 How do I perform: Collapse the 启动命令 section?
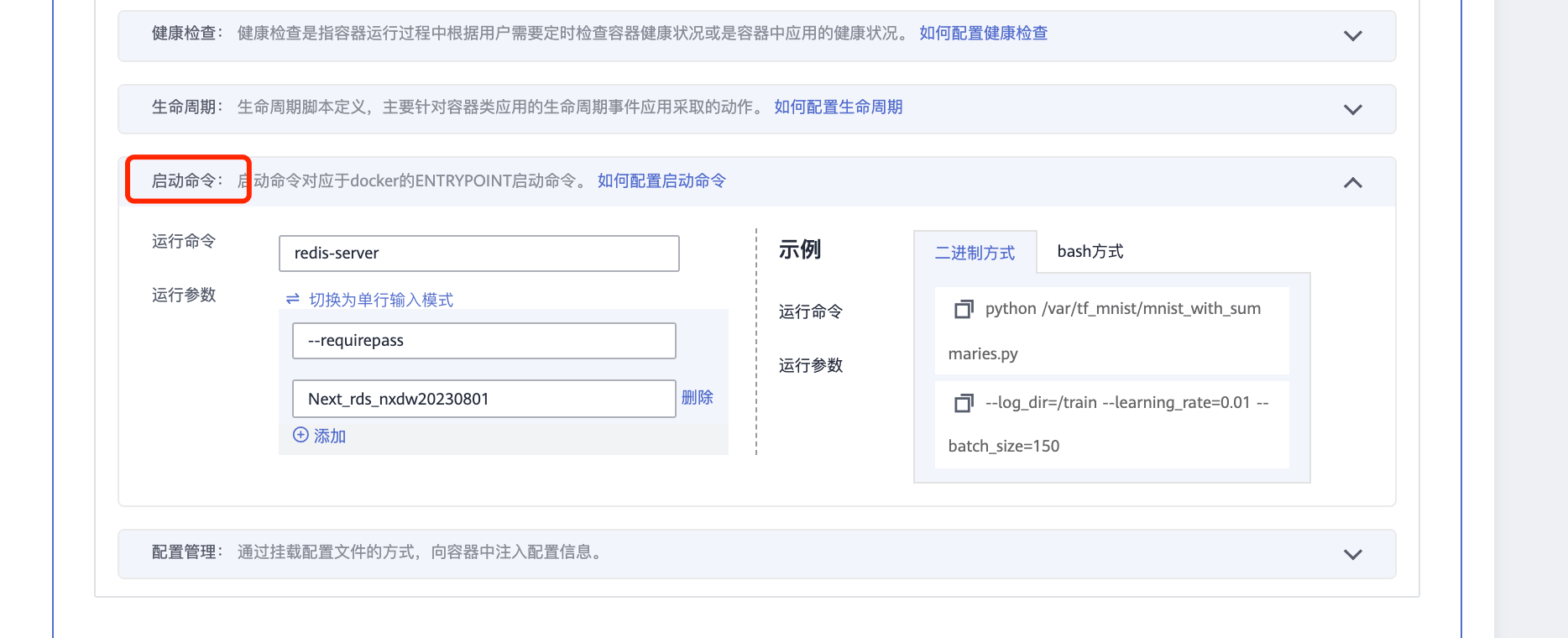point(1352,182)
